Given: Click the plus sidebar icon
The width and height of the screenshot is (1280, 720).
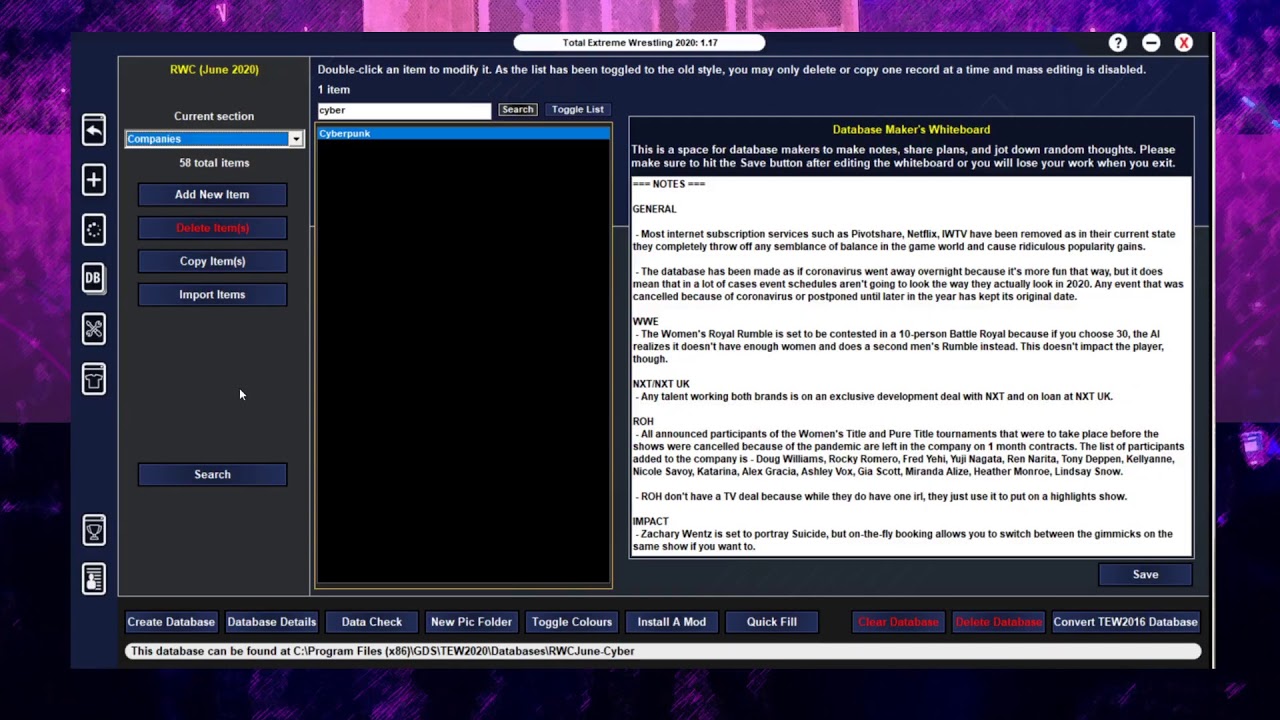Looking at the screenshot, I should click(93, 180).
